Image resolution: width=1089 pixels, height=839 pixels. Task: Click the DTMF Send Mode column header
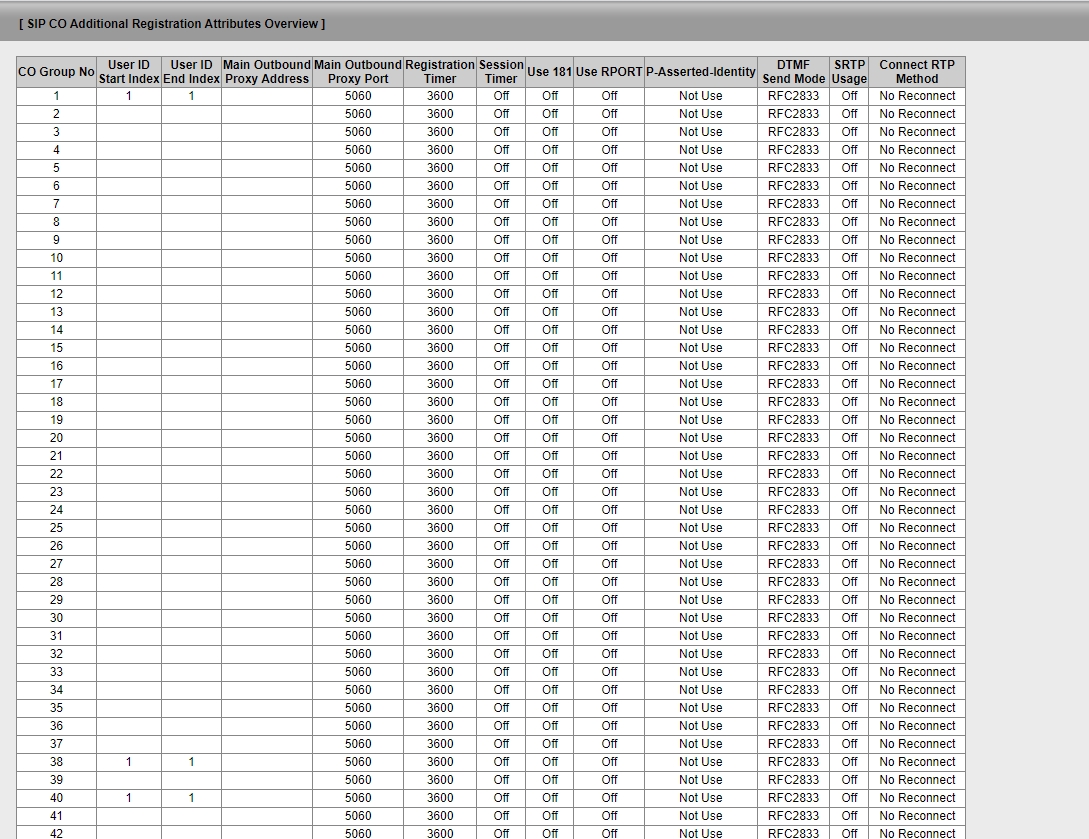[x=793, y=72]
